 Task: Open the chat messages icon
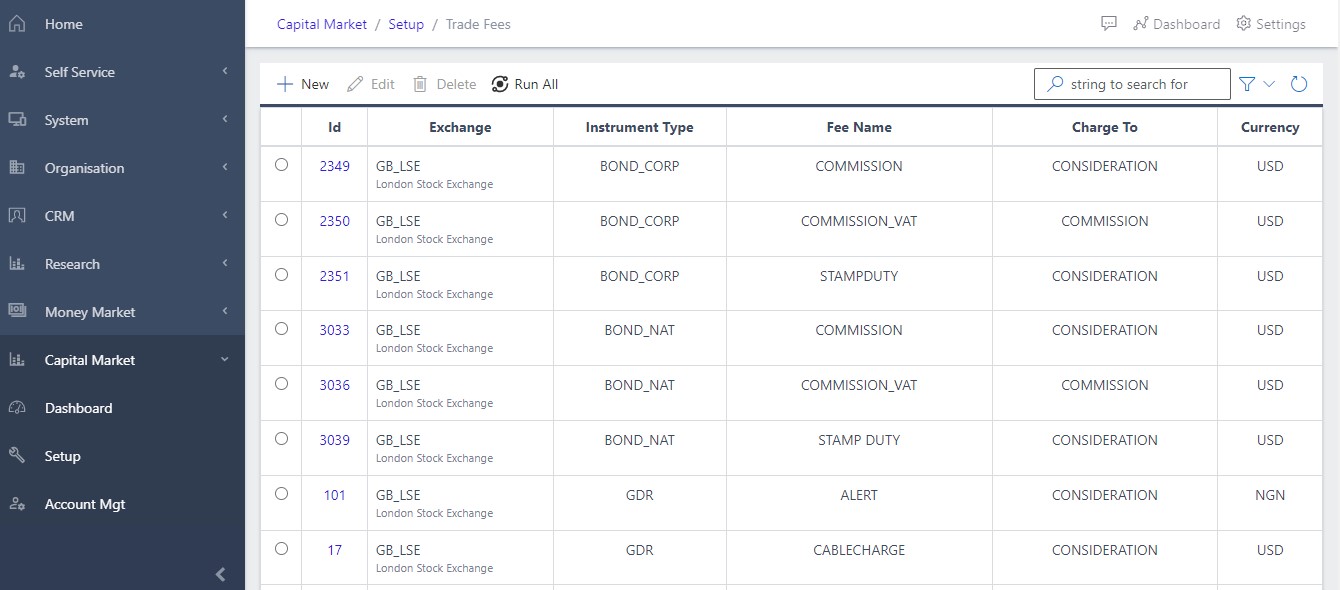click(x=1108, y=23)
